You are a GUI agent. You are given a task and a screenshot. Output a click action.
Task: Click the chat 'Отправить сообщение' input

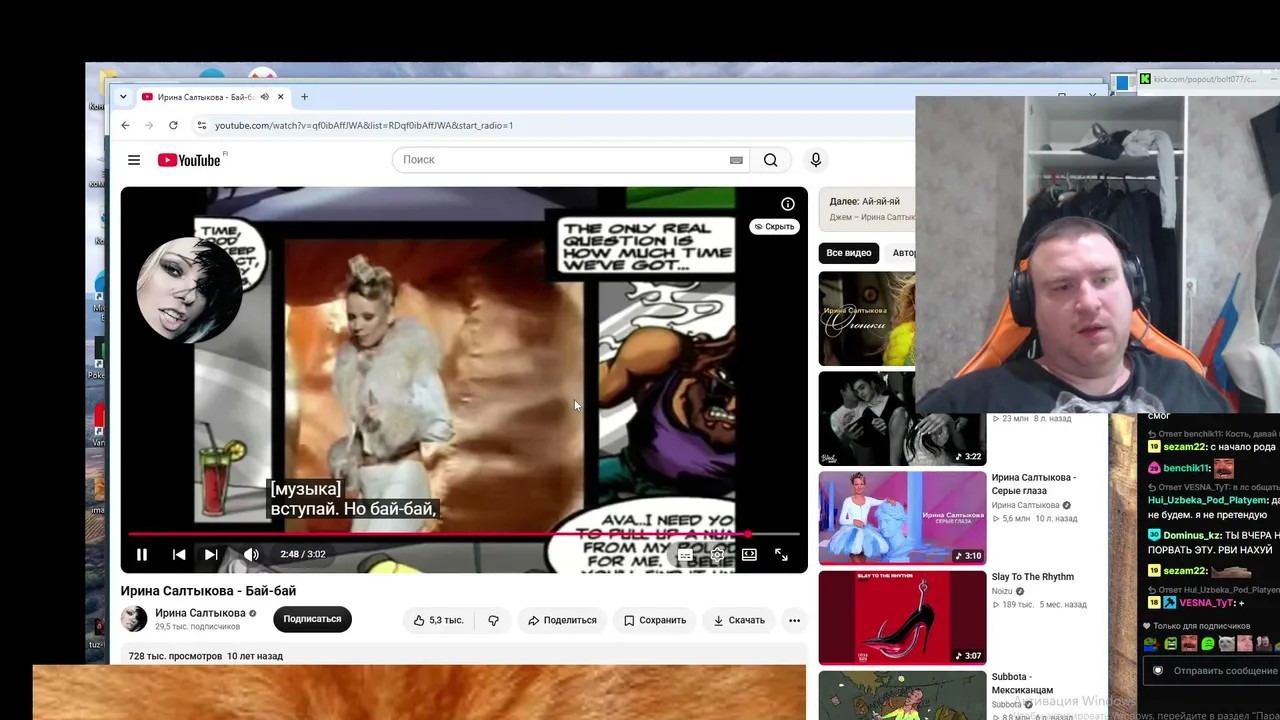point(1224,671)
